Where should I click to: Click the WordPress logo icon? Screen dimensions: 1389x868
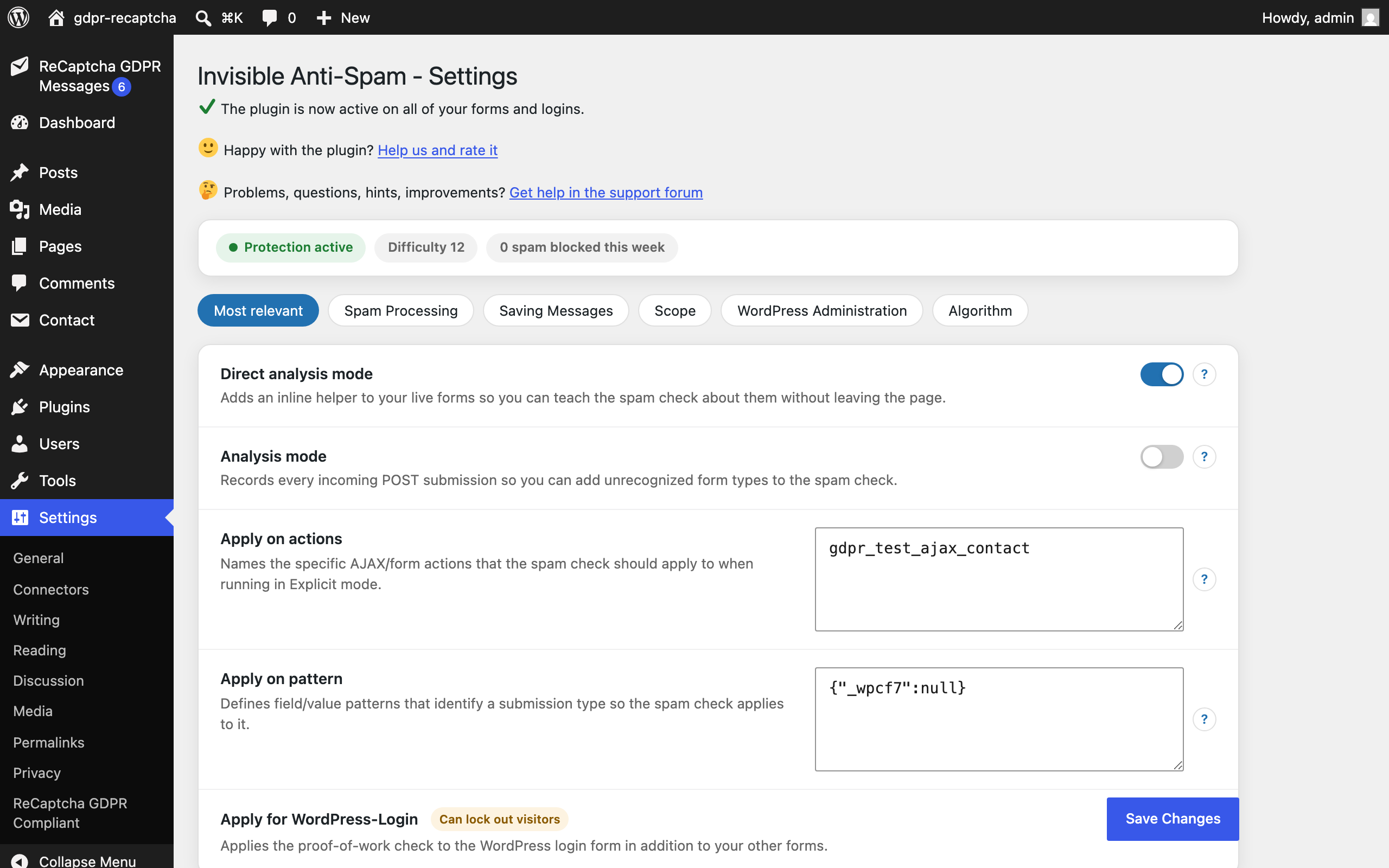coord(18,17)
